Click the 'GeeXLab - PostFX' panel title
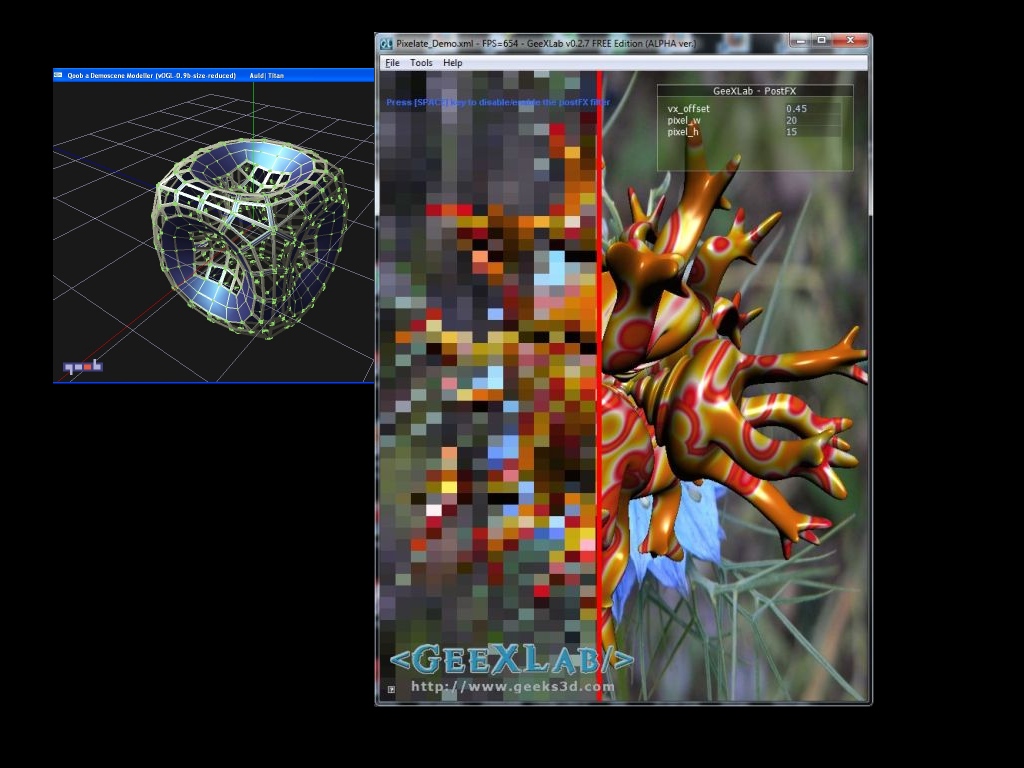1024x768 pixels. coord(754,91)
